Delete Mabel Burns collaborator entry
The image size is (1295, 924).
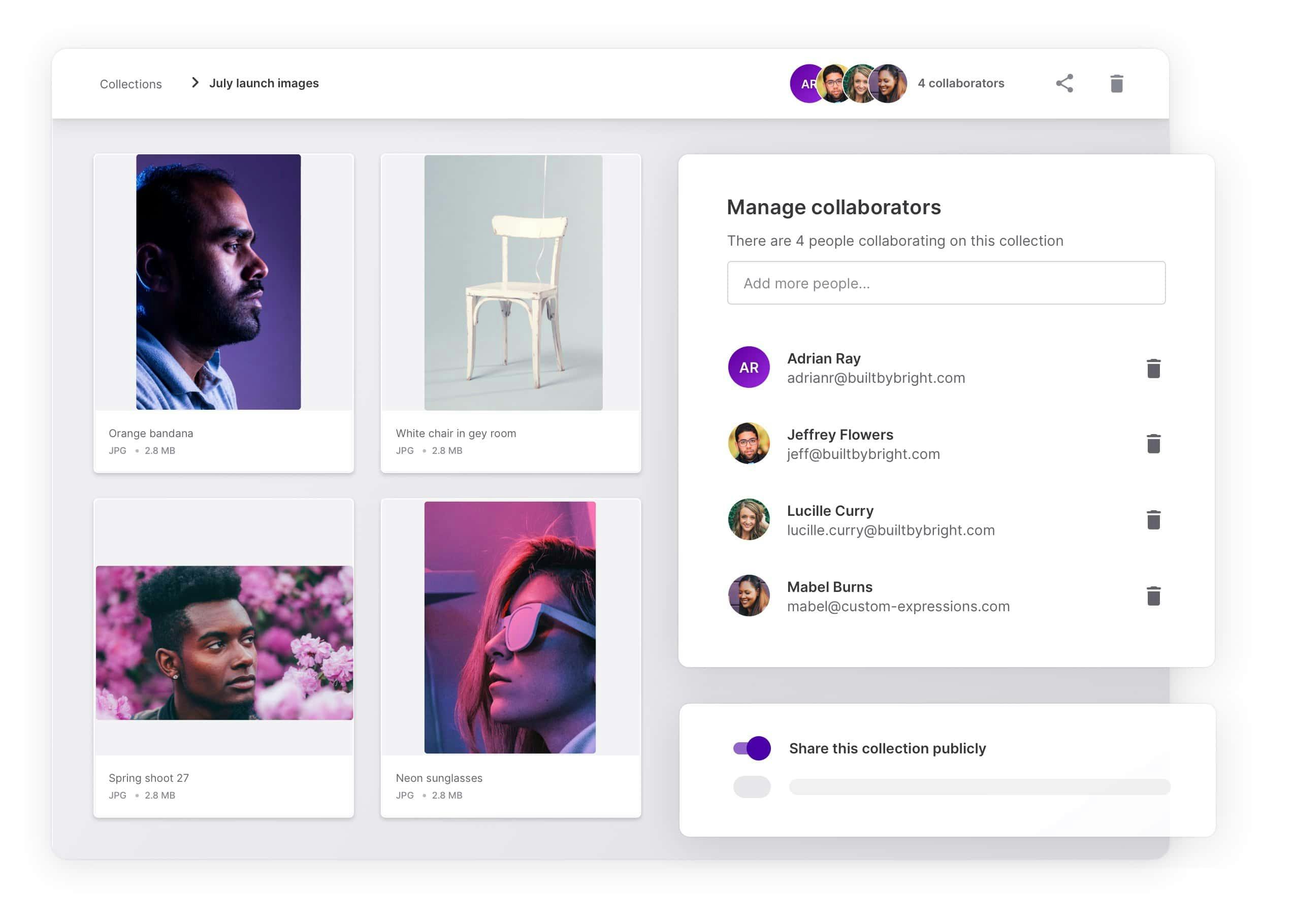(1153, 596)
